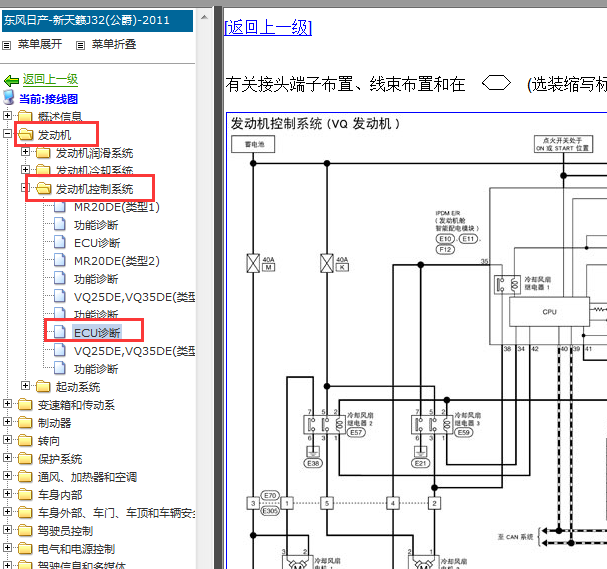This screenshot has width=607, height=569.
Task: Select the 发动机 folder icon
Action: point(26,134)
